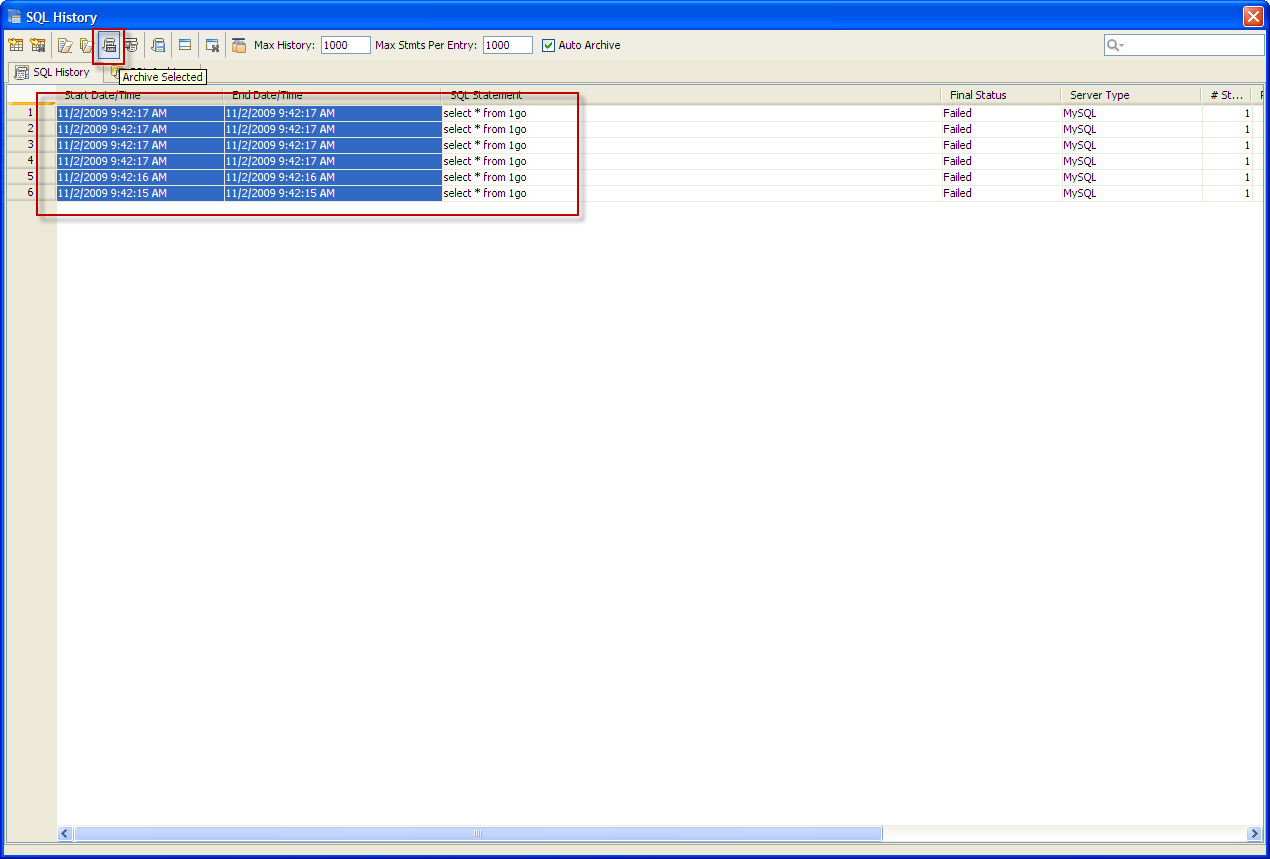Click the notepad-with-pencil toolbar icon
1270x859 pixels.
click(65, 45)
